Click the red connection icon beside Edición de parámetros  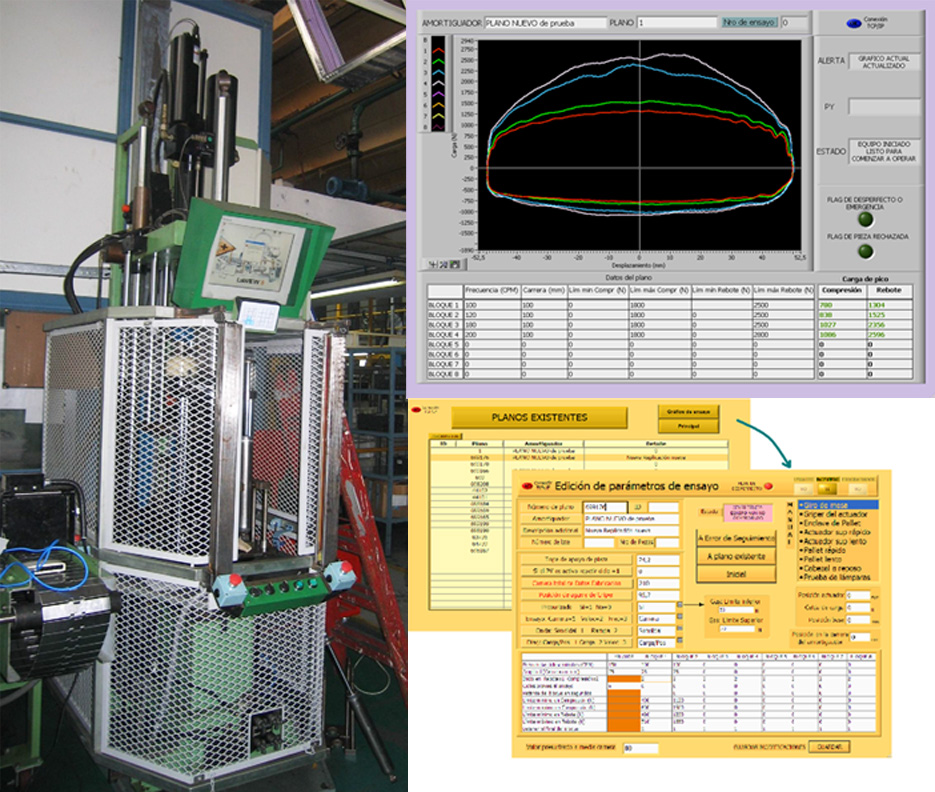point(527,486)
